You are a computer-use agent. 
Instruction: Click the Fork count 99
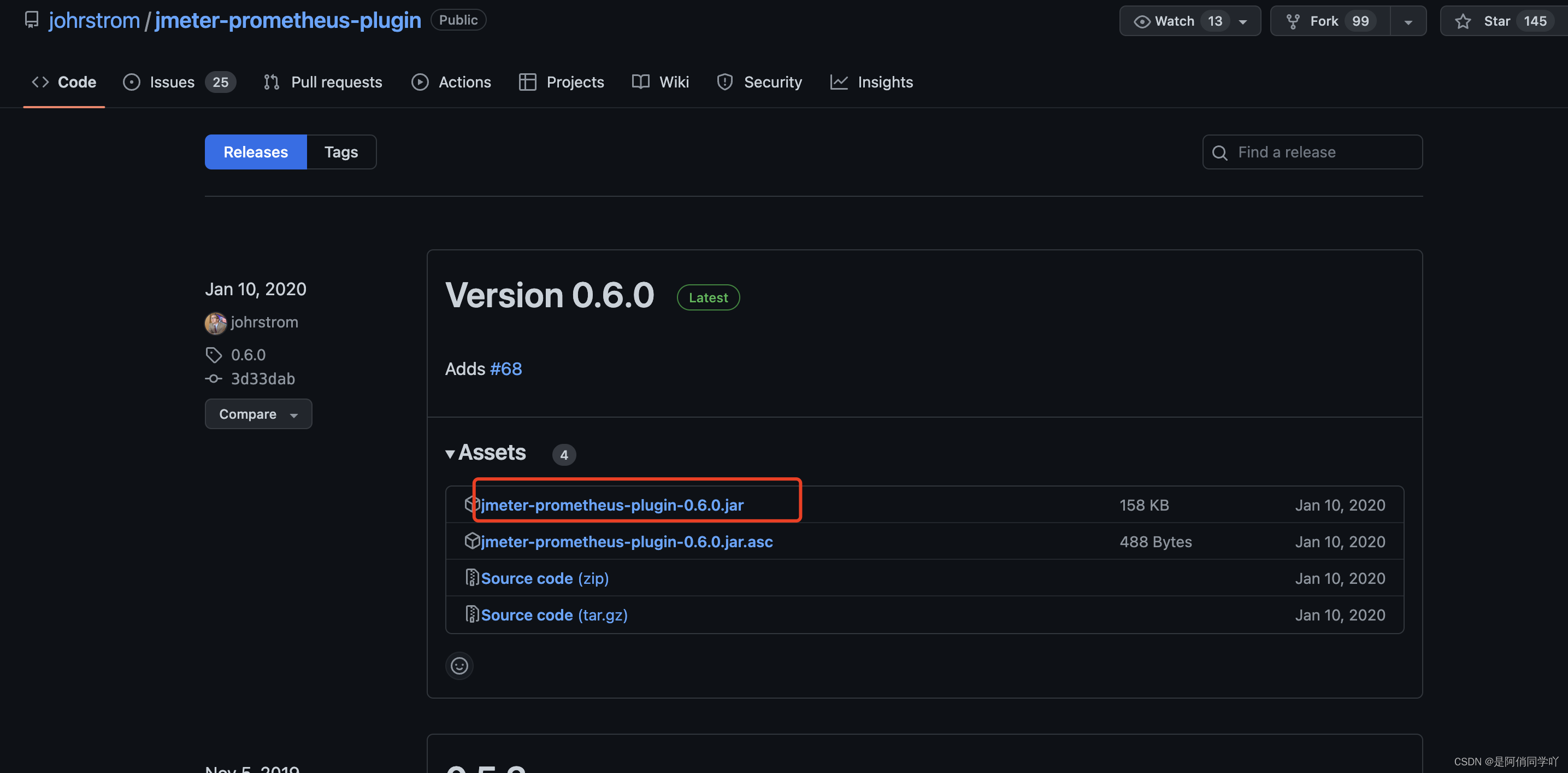click(1360, 21)
